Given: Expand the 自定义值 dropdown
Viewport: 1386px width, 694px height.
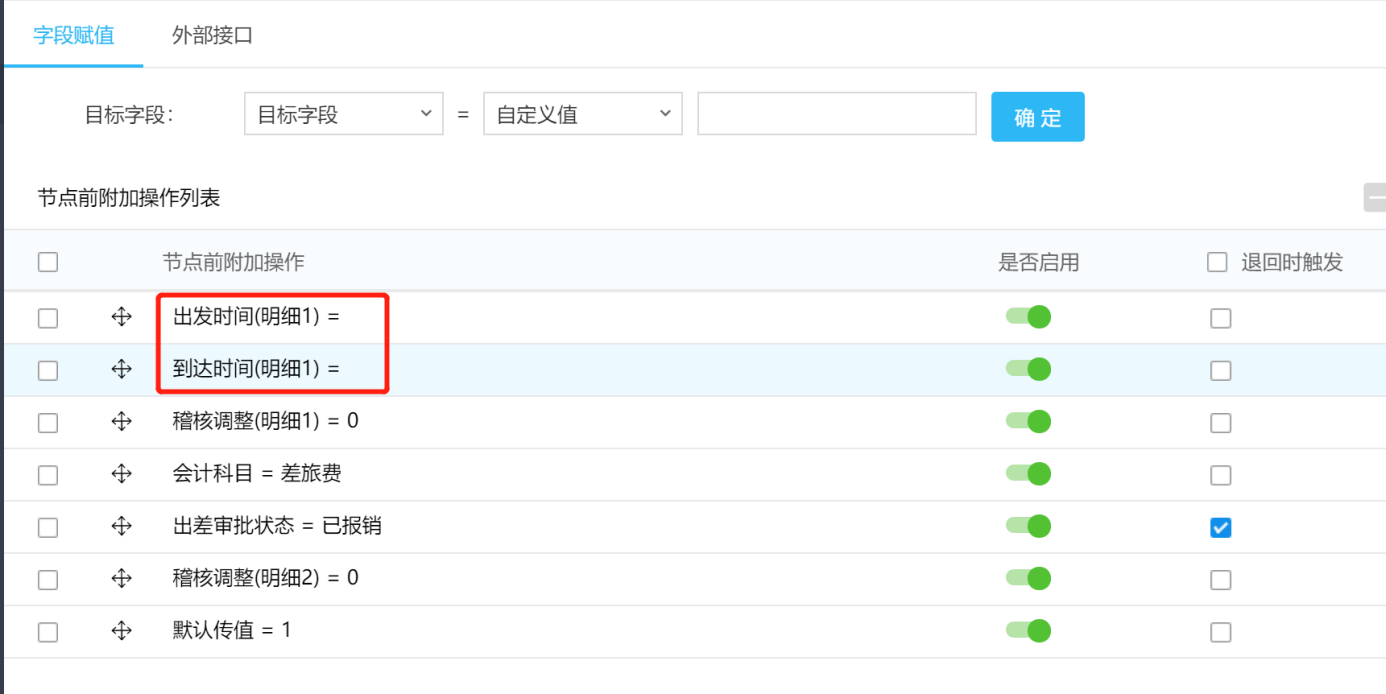Looking at the screenshot, I should [582, 115].
